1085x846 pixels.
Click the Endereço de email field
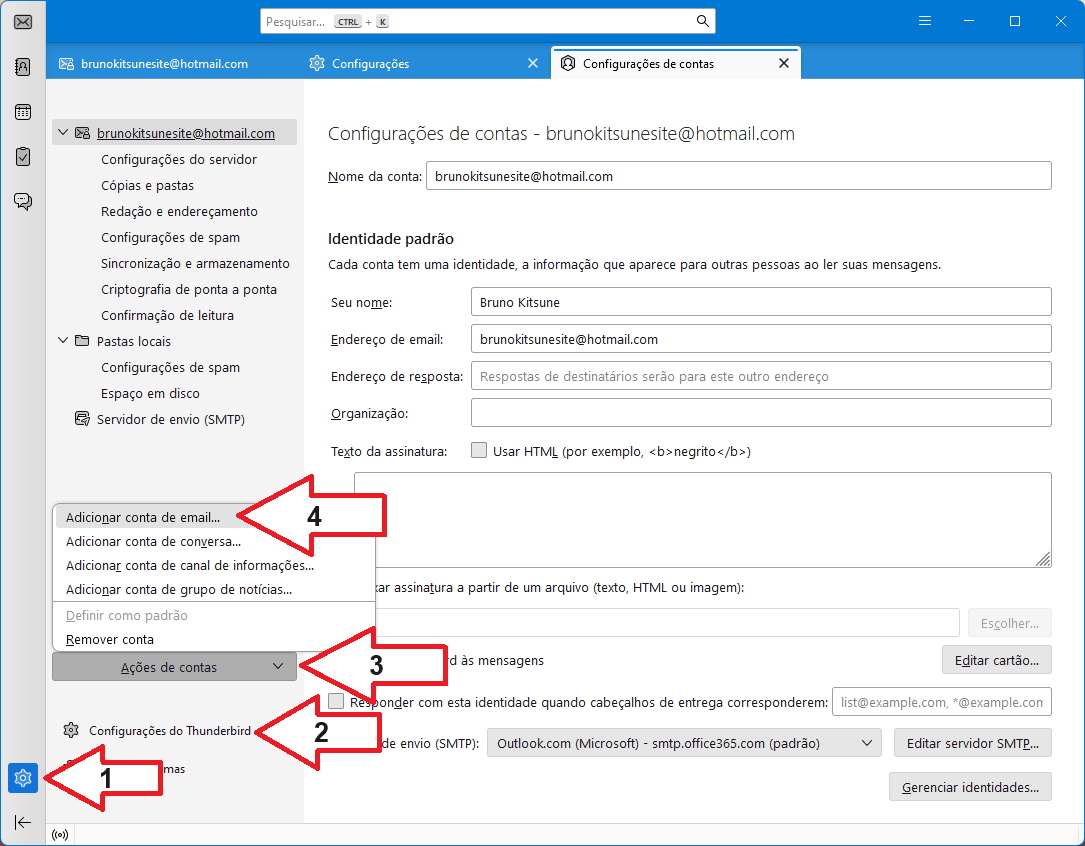point(761,339)
